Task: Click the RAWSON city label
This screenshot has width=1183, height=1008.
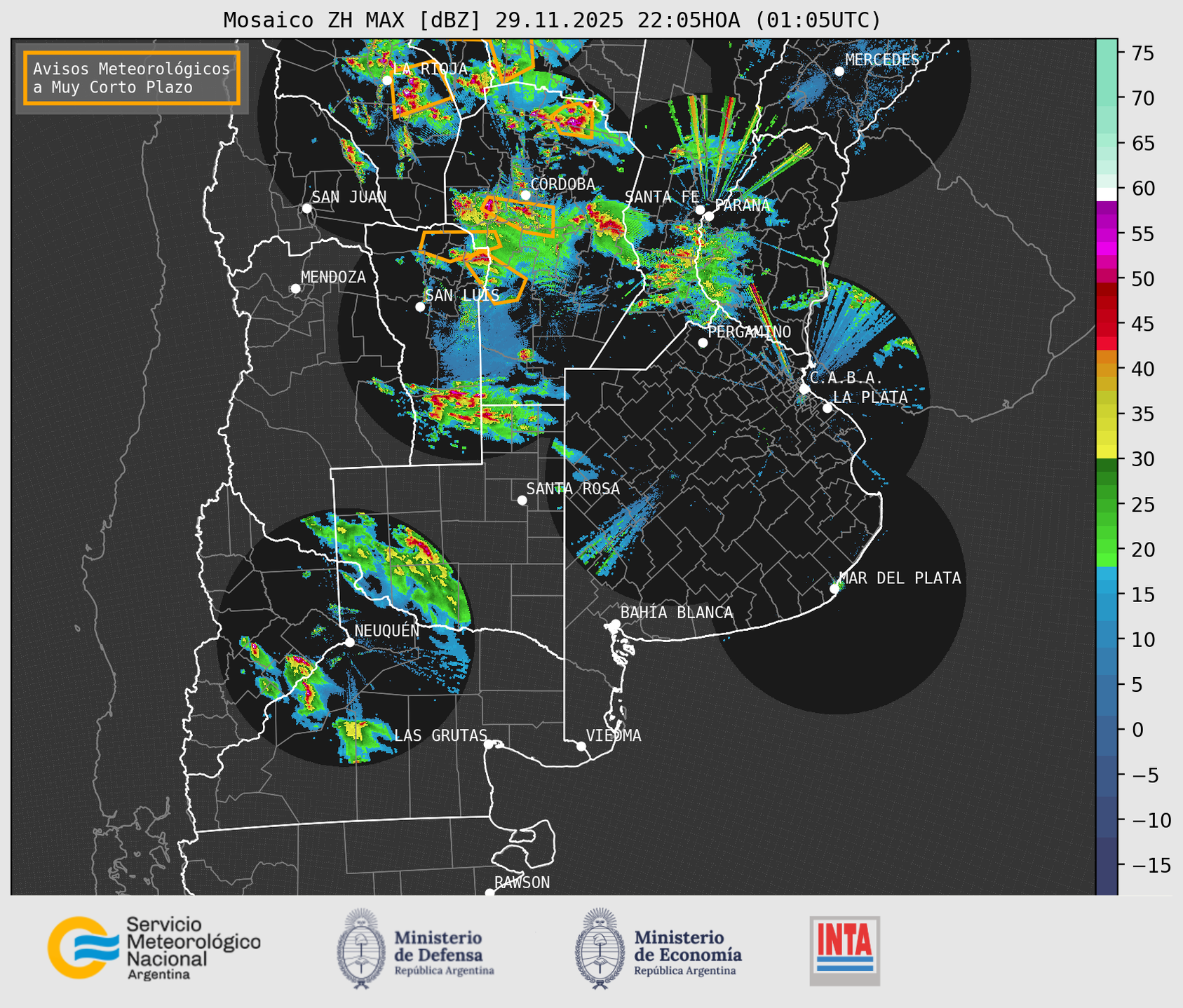Action: [522, 883]
